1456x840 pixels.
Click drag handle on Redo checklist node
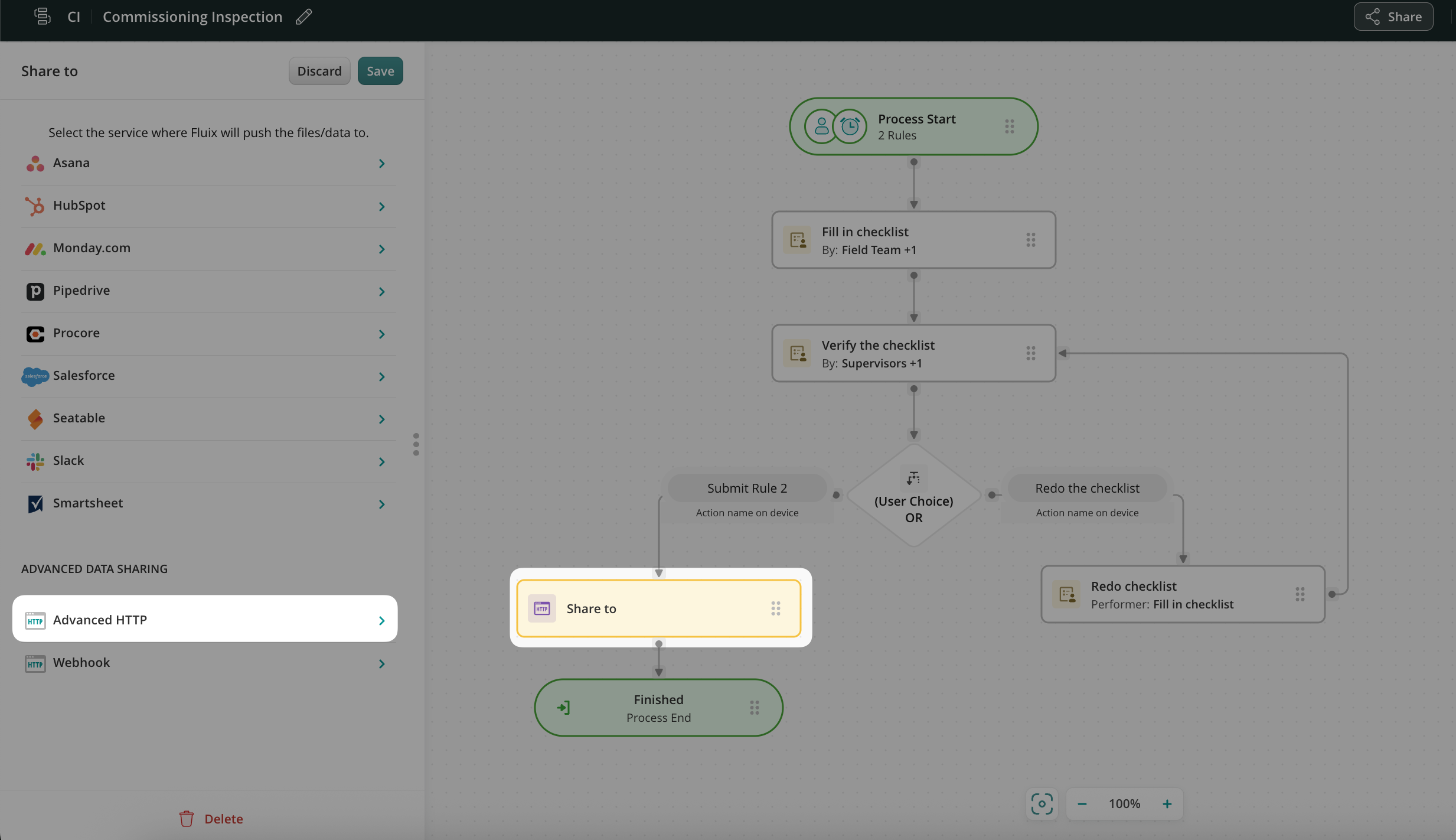(1300, 594)
